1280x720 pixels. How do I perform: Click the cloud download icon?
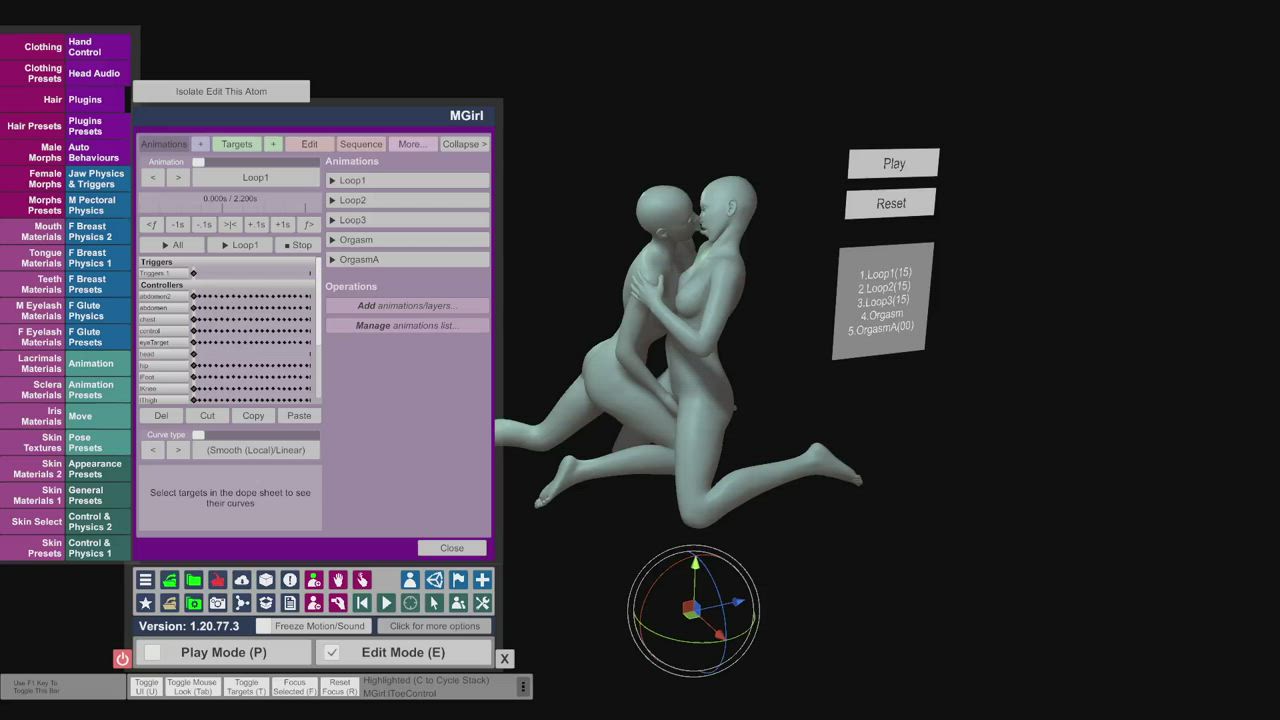coord(241,580)
